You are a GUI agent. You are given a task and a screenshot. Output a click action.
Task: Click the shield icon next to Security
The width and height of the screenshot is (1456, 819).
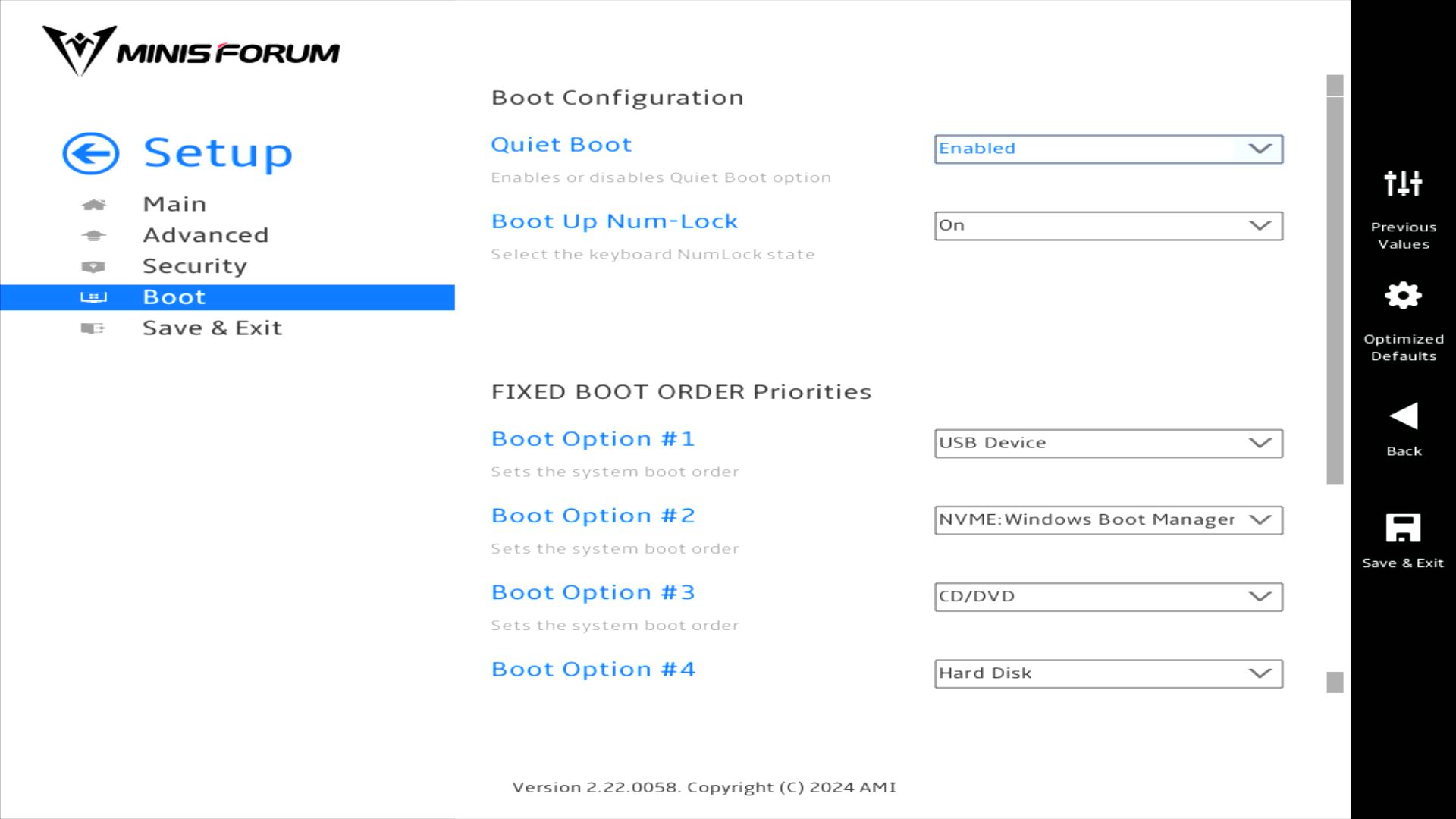coord(93,267)
